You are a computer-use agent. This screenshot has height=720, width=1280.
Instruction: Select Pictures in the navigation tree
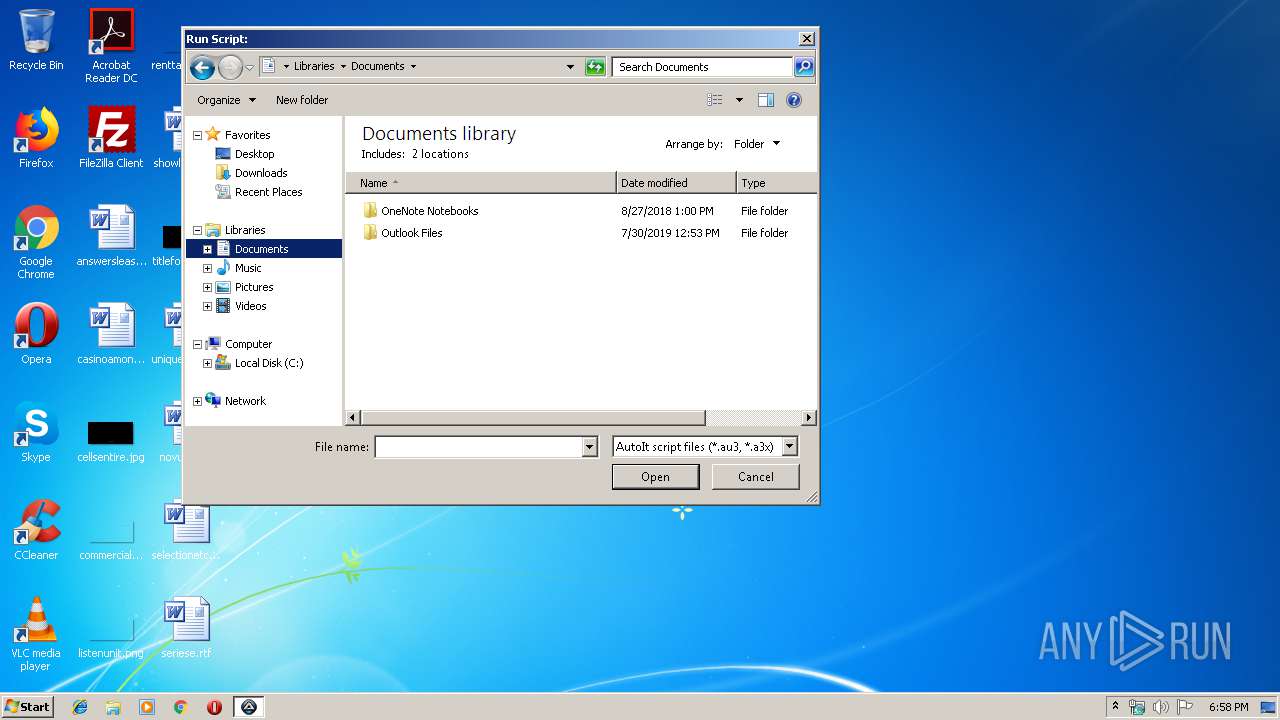(x=254, y=287)
